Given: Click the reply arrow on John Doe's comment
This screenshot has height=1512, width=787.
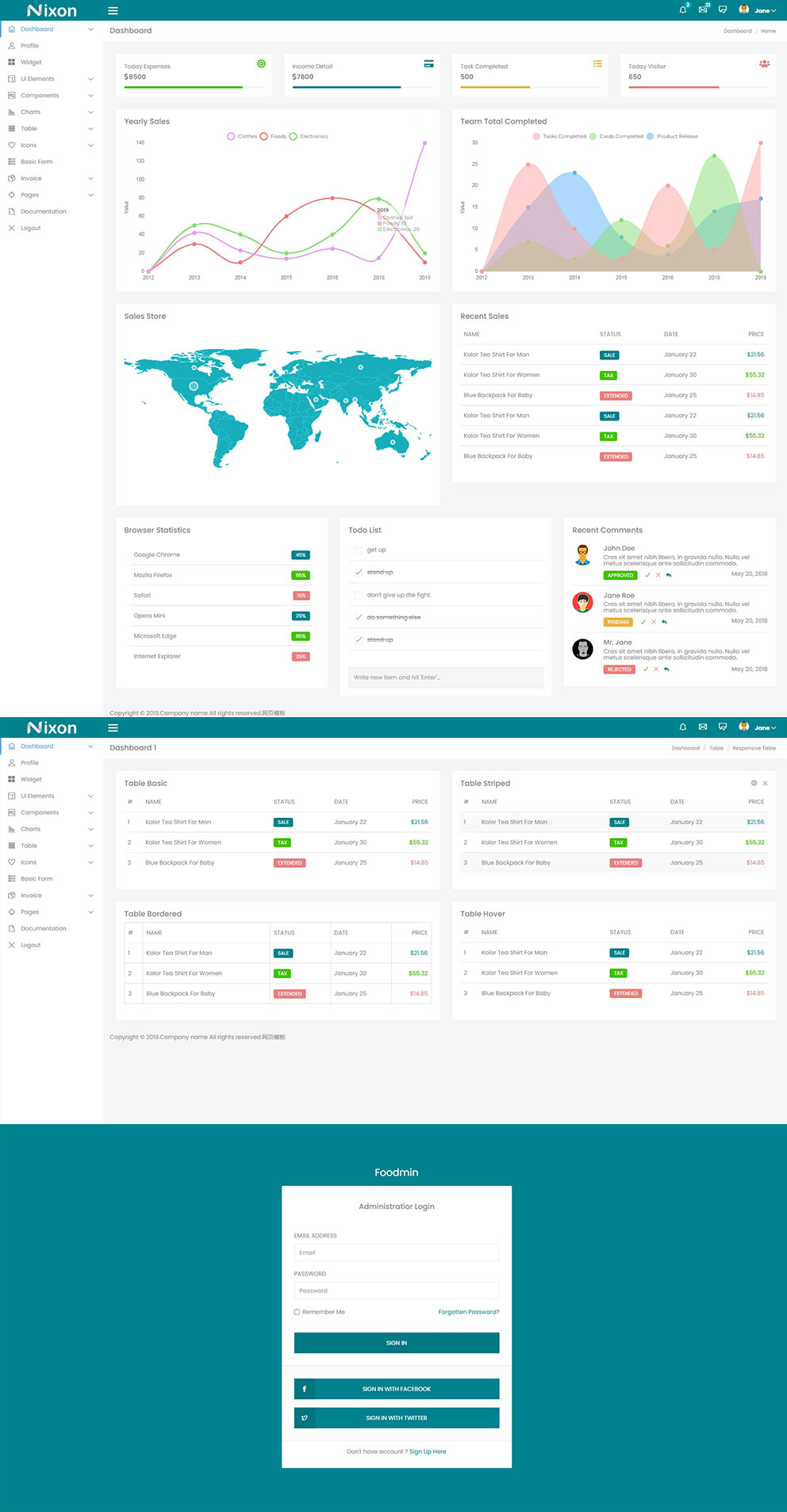Looking at the screenshot, I should click(669, 575).
